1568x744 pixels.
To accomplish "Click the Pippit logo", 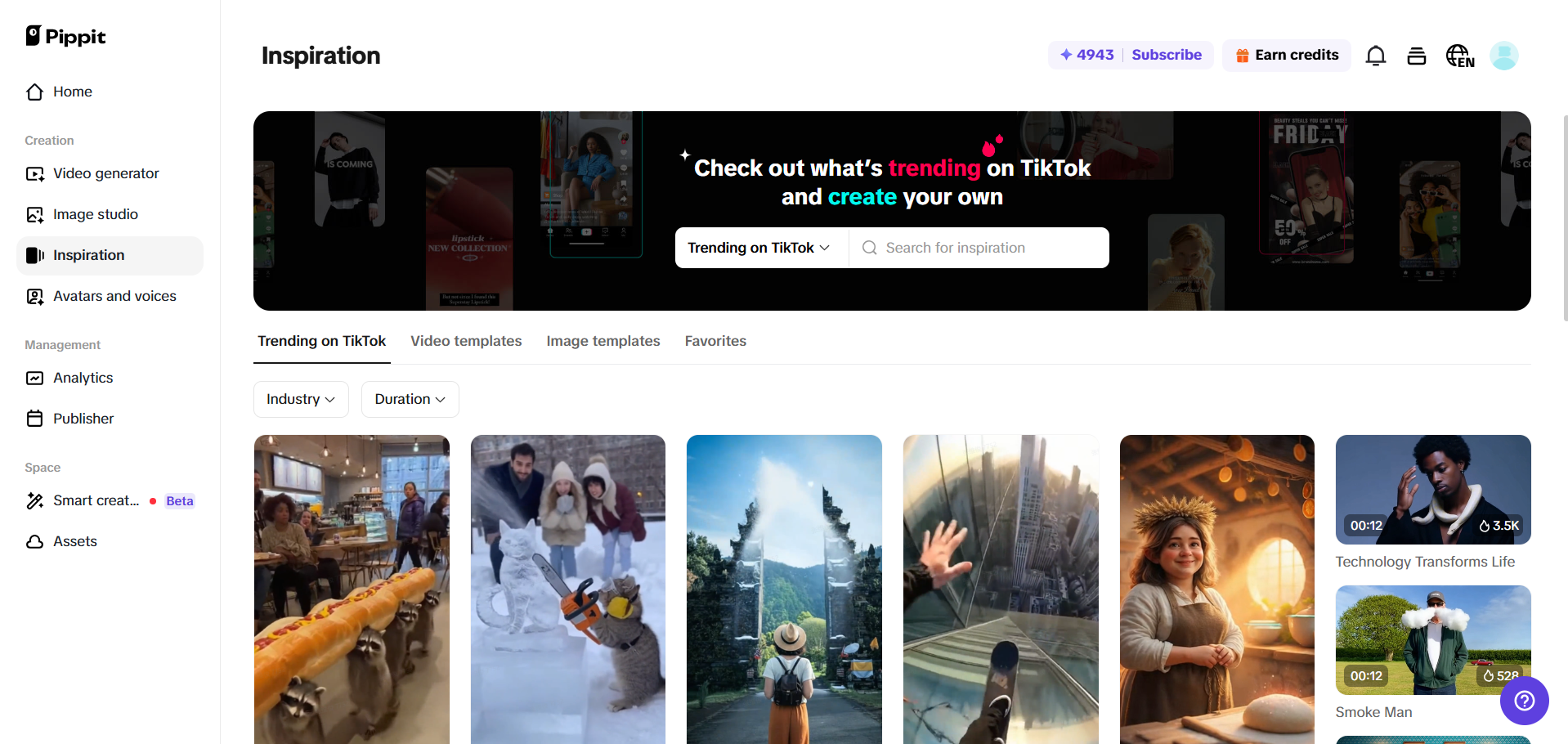I will (65, 36).
